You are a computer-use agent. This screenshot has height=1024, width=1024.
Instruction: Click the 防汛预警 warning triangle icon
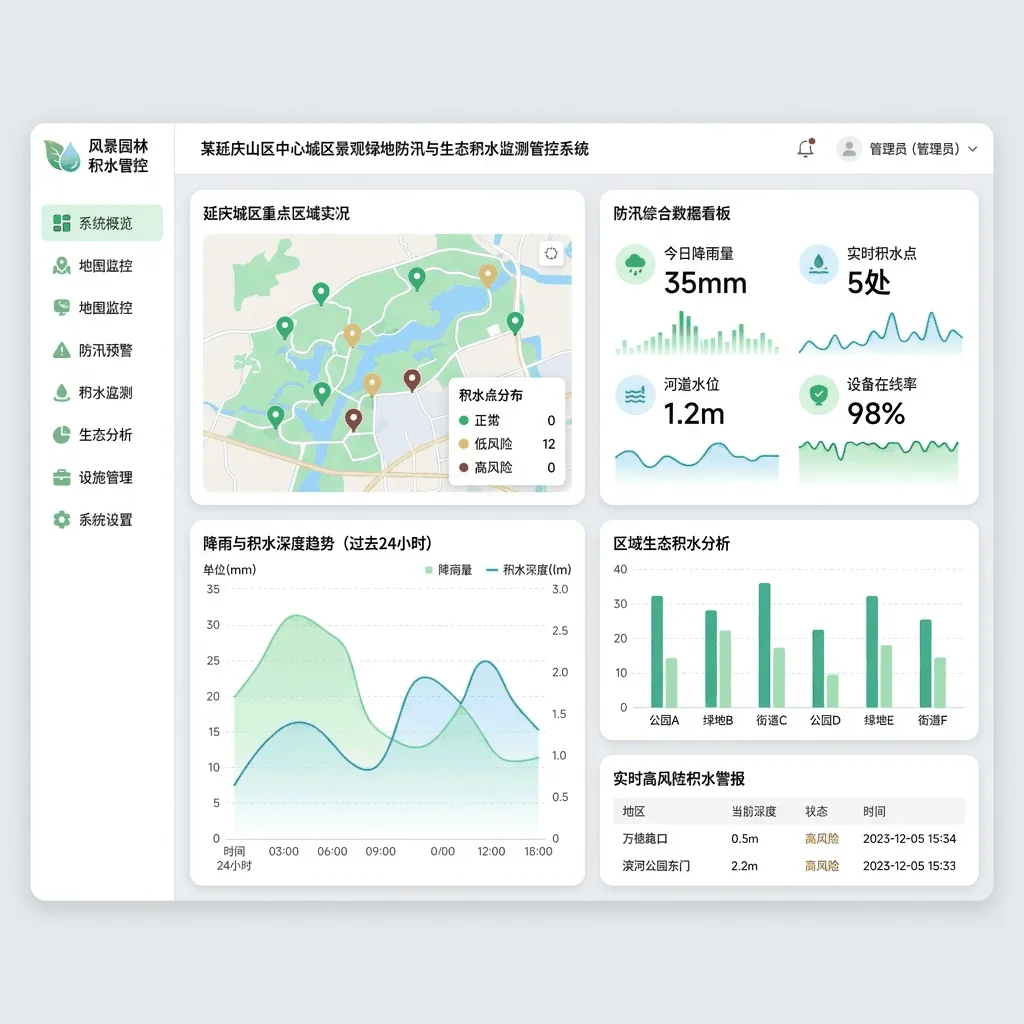click(x=61, y=350)
